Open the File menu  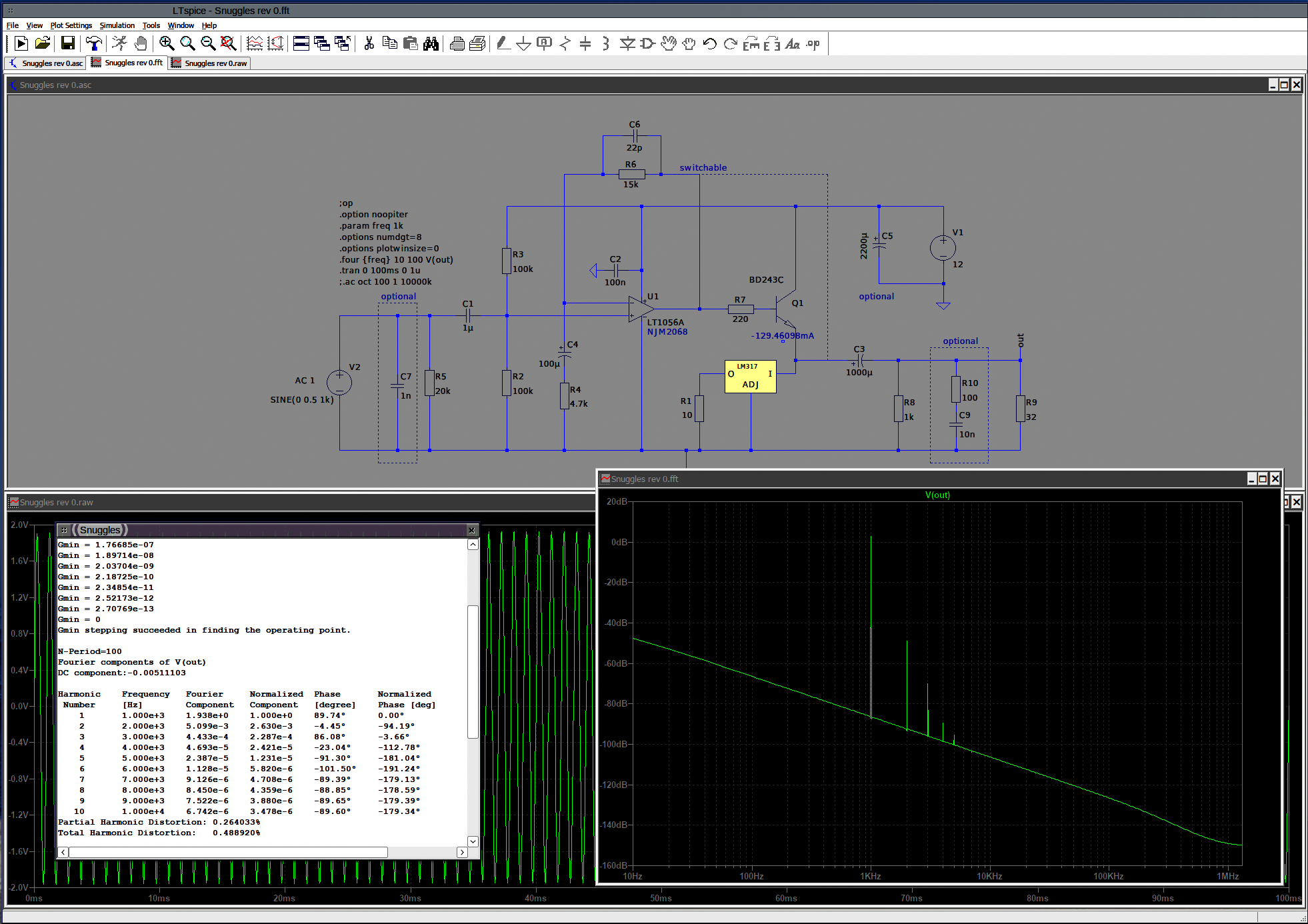point(13,25)
